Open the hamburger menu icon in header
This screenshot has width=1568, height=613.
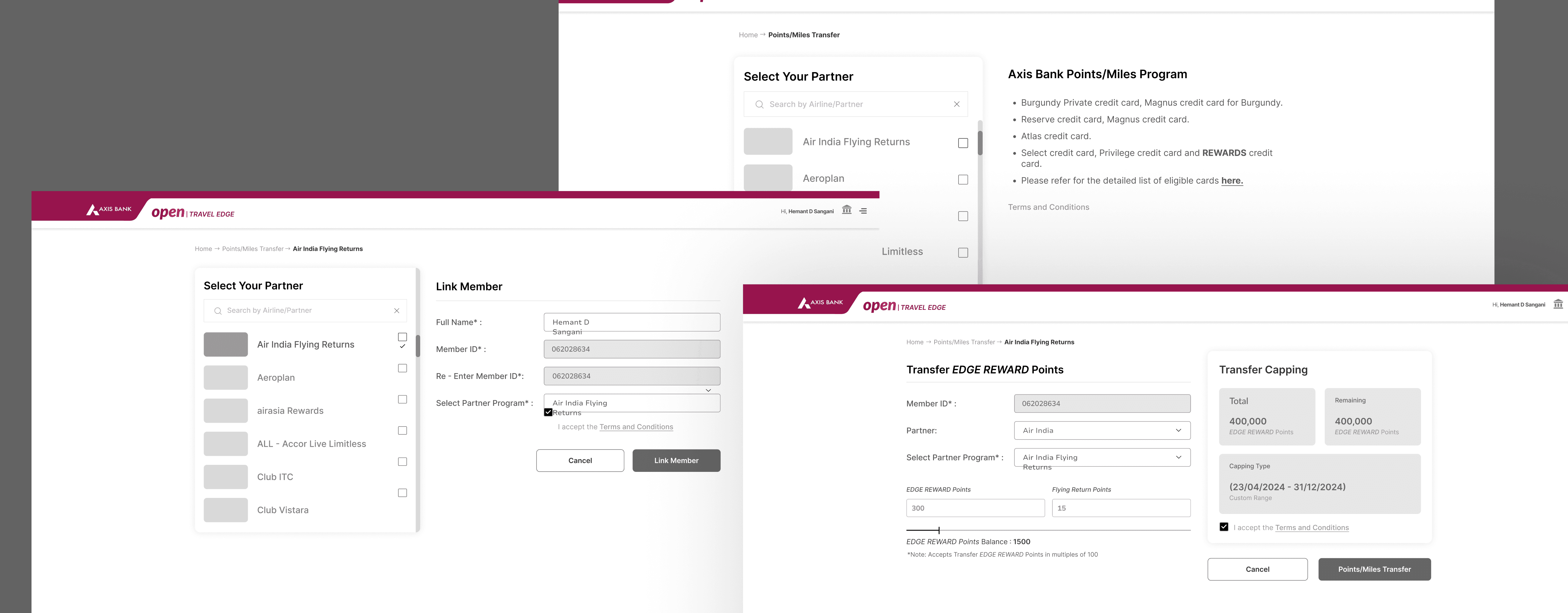point(863,210)
